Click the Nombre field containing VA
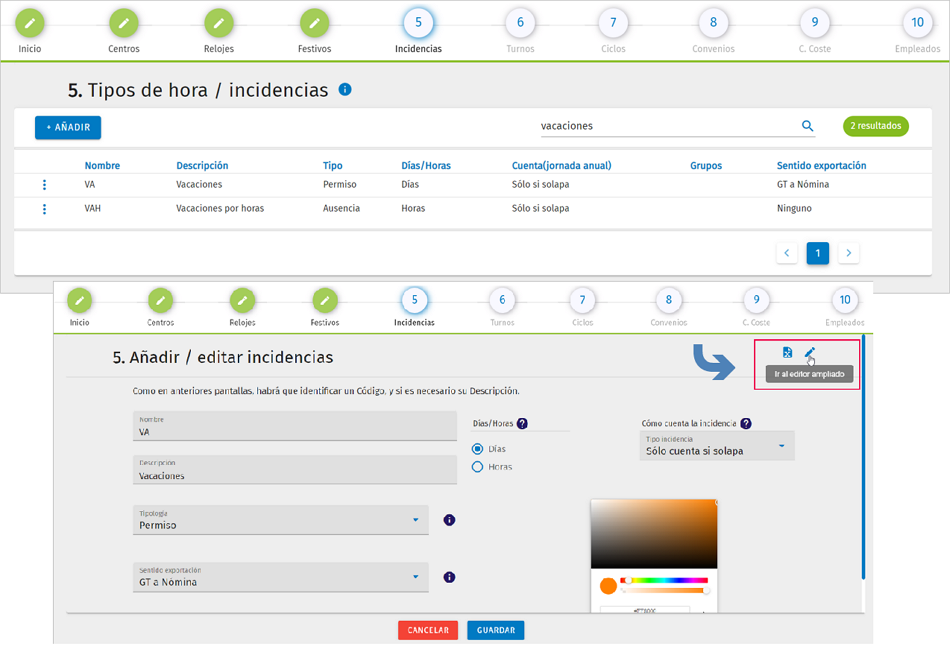950x652 pixels. tap(294, 426)
